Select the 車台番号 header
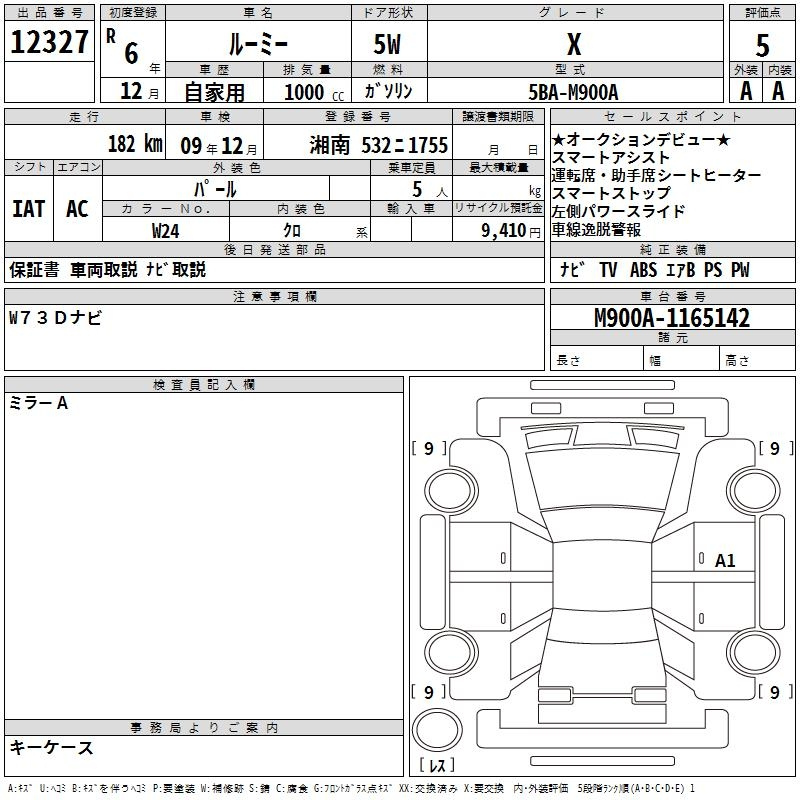Viewport: 800px width, 800px height. pyautogui.click(x=673, y=296)
